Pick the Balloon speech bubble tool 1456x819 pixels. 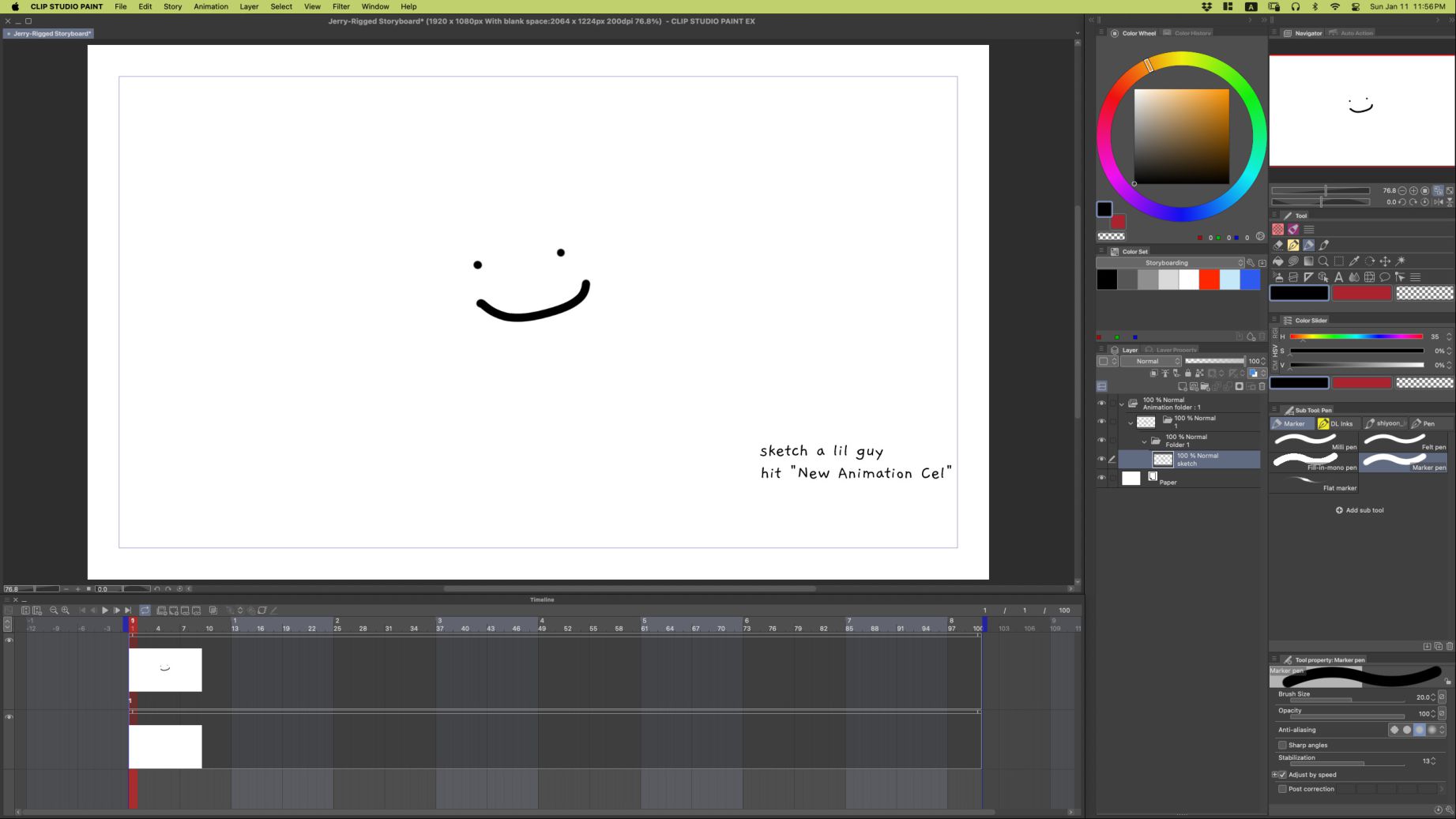pos(1384,277)
